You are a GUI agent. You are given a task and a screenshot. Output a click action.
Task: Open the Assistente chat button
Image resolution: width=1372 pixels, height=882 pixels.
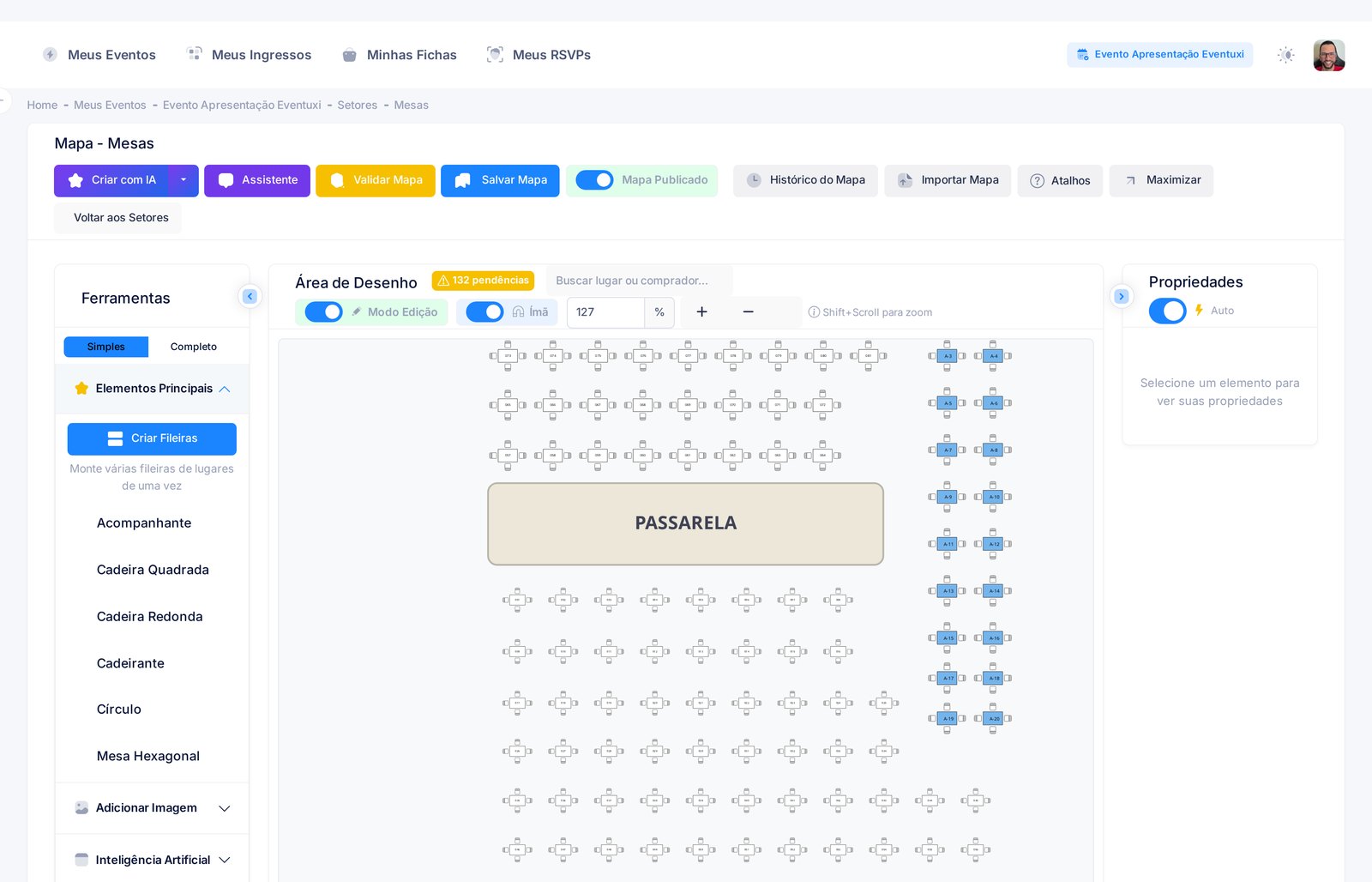[257, 180]
